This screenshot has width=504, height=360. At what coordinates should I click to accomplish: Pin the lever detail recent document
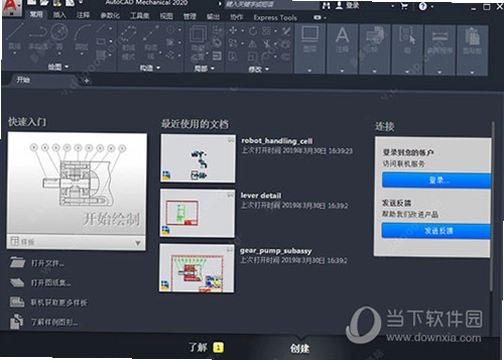coord(230,194)
